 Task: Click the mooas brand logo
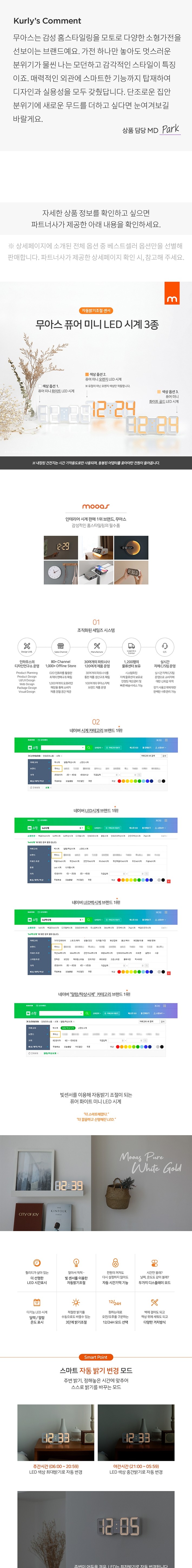[96, 506]
